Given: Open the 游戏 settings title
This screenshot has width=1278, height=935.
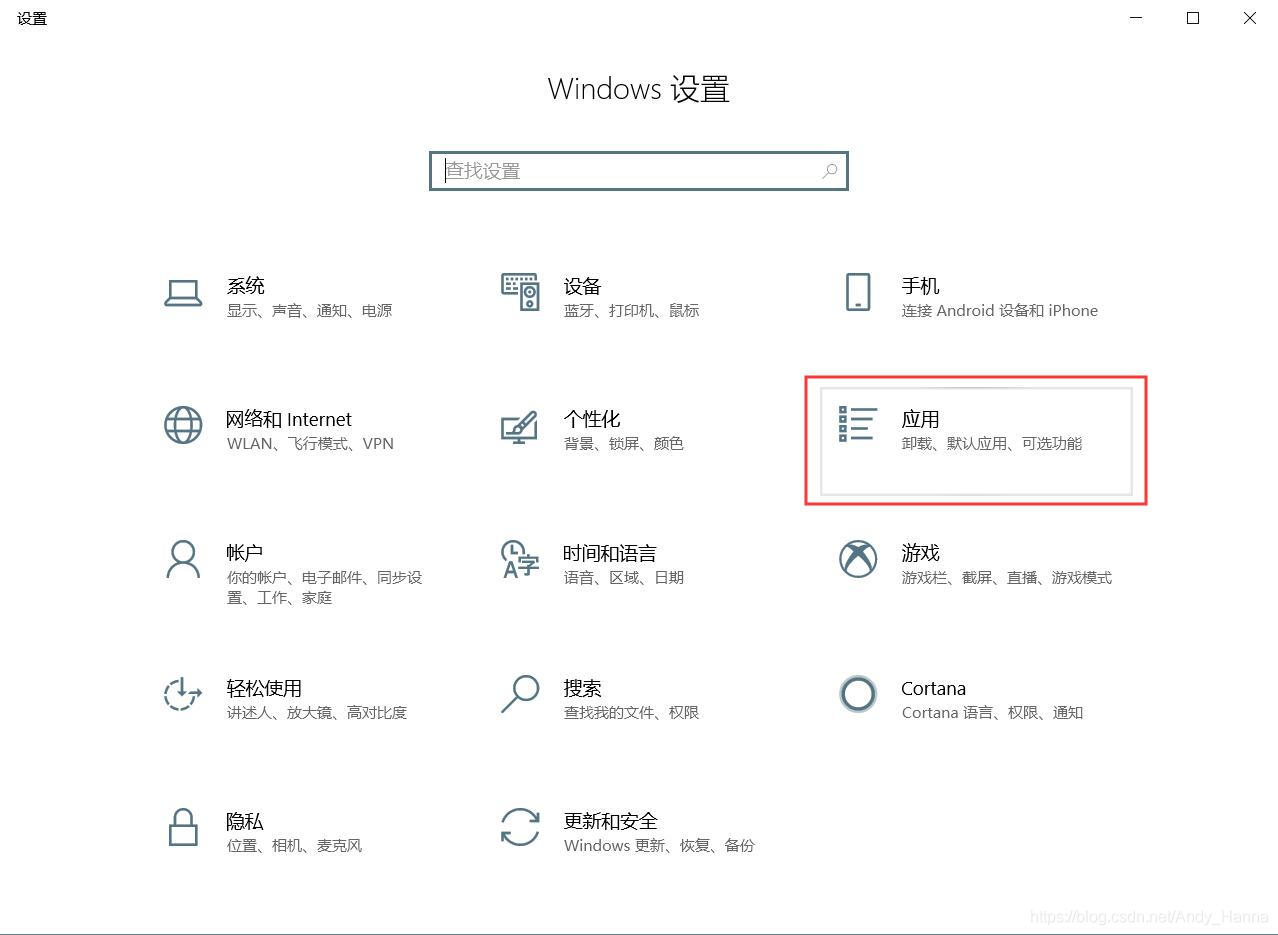Looking at the screenshot, I should click(920, 553).
